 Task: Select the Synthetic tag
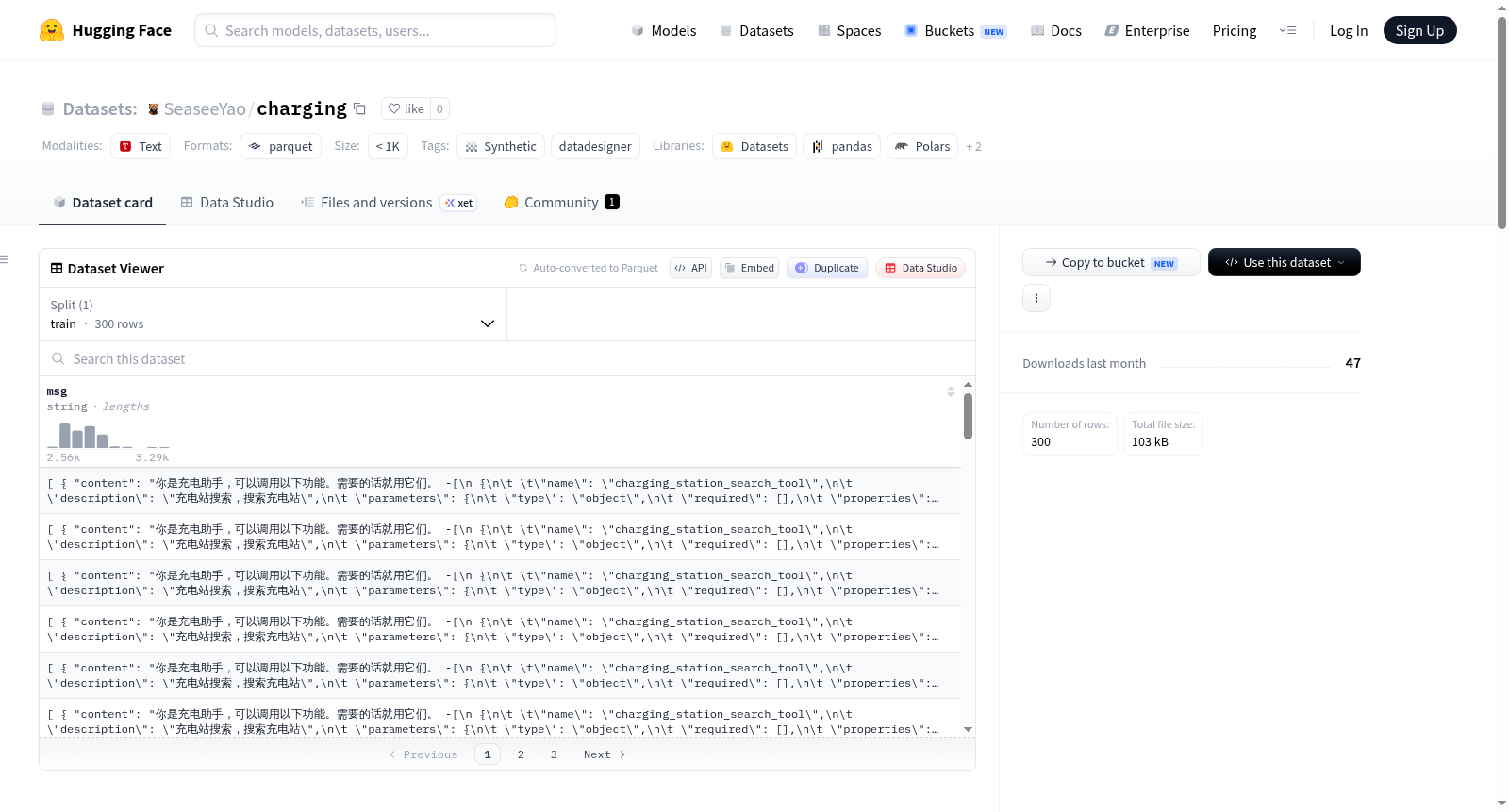[501, 146]
